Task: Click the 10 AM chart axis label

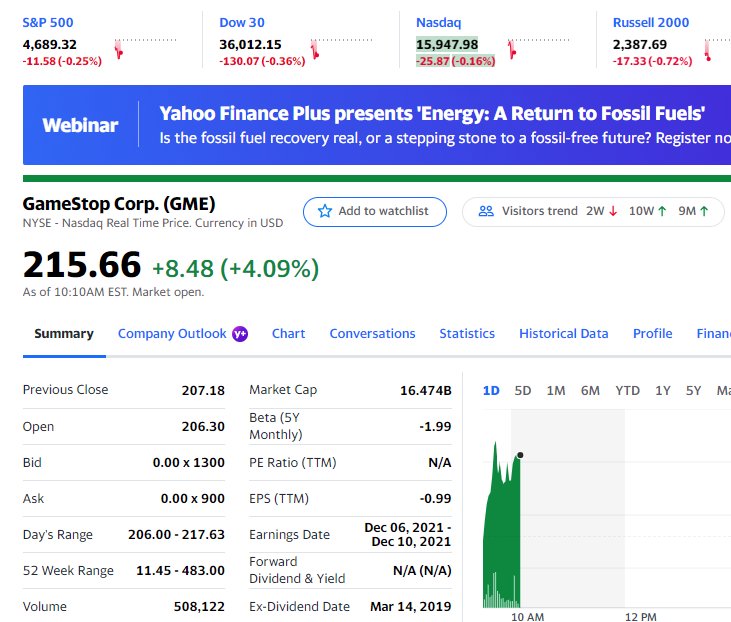Action: click(527, 617)
